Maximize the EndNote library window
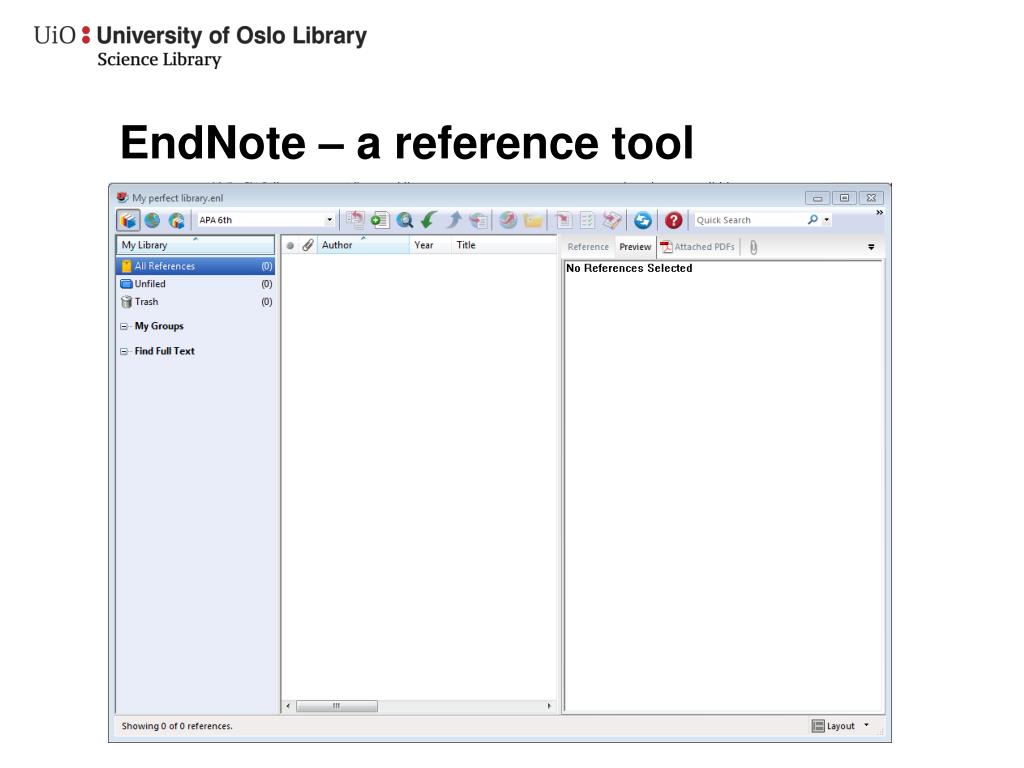 844,198
